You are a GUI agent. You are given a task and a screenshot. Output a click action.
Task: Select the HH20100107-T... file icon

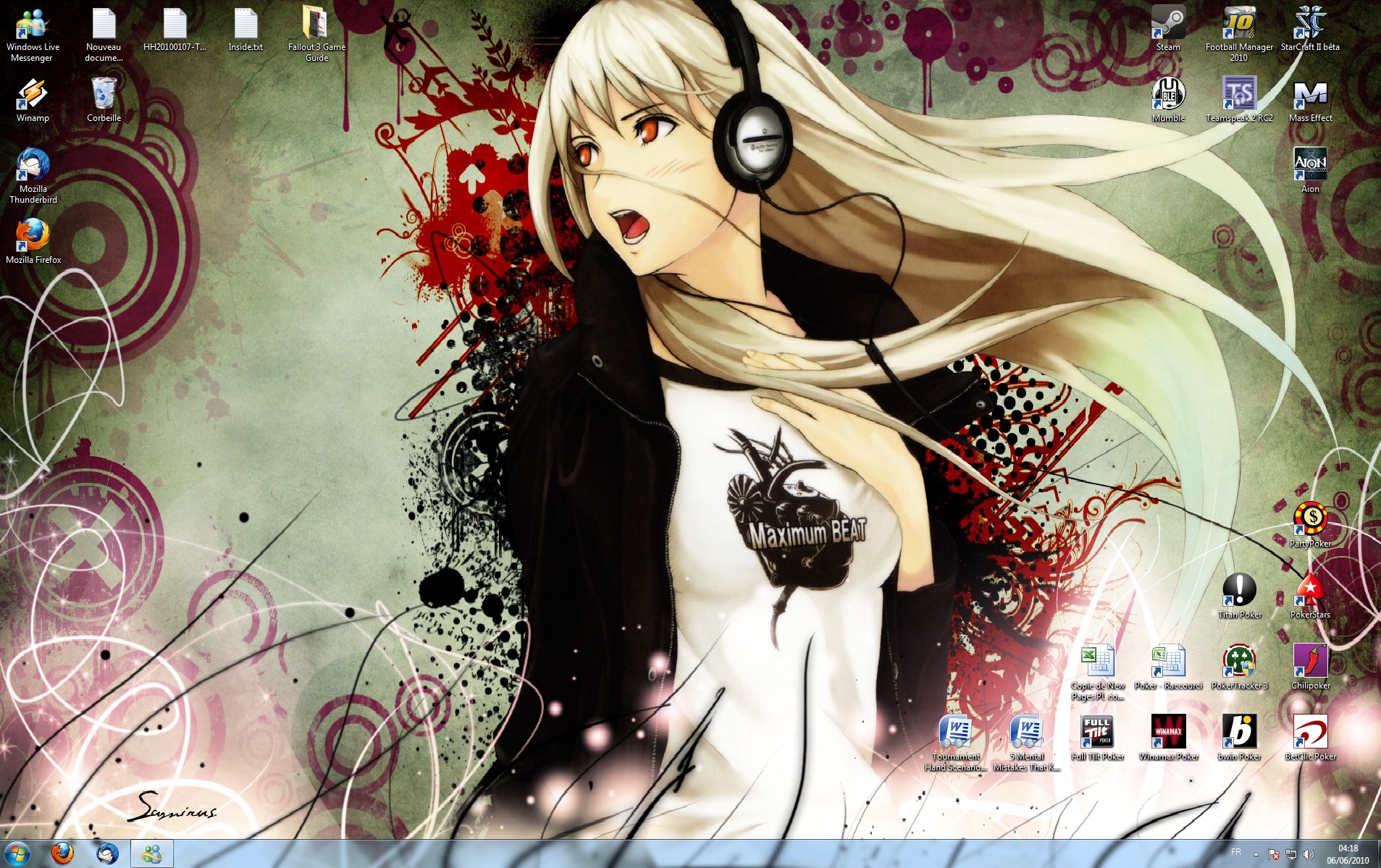175,30
